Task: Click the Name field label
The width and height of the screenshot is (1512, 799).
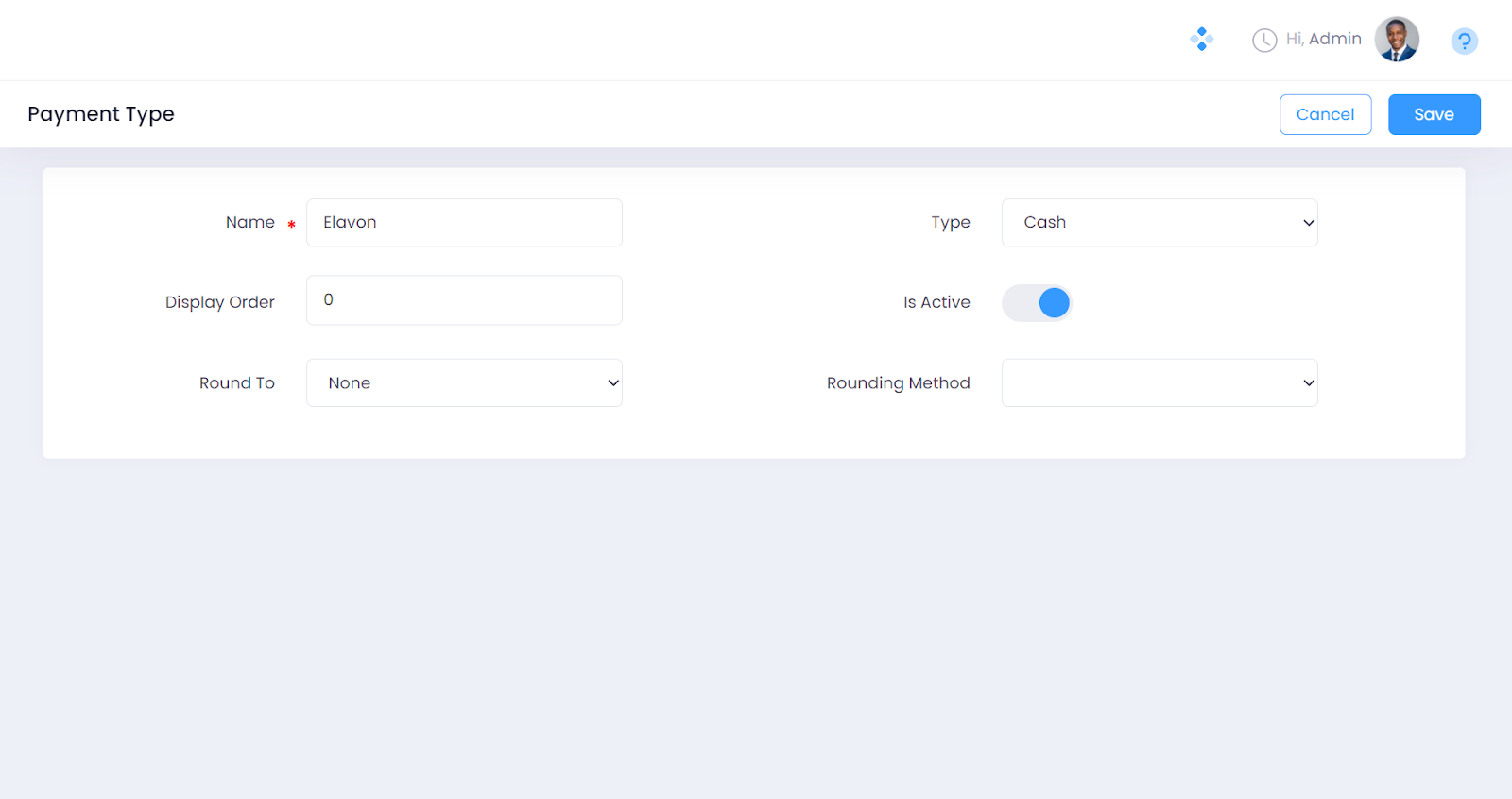Action: pos(249,223)
